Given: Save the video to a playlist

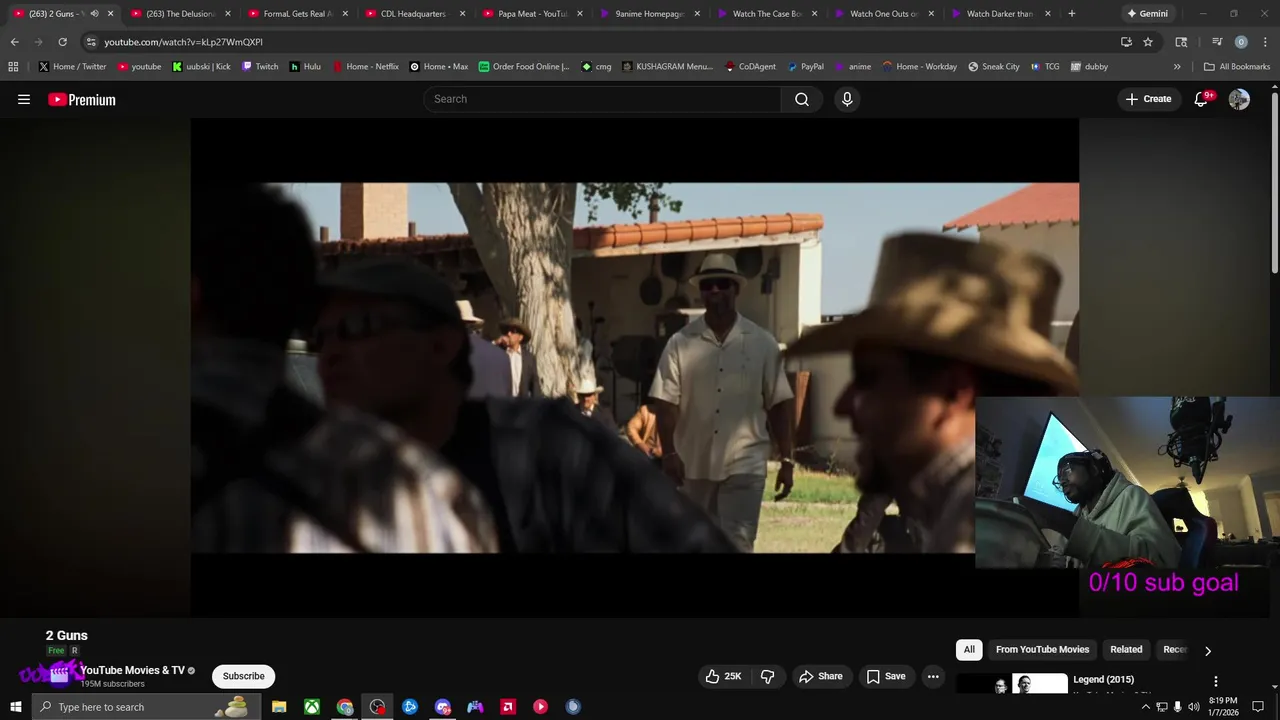Looking at the screenshot, I should (886, 676).
